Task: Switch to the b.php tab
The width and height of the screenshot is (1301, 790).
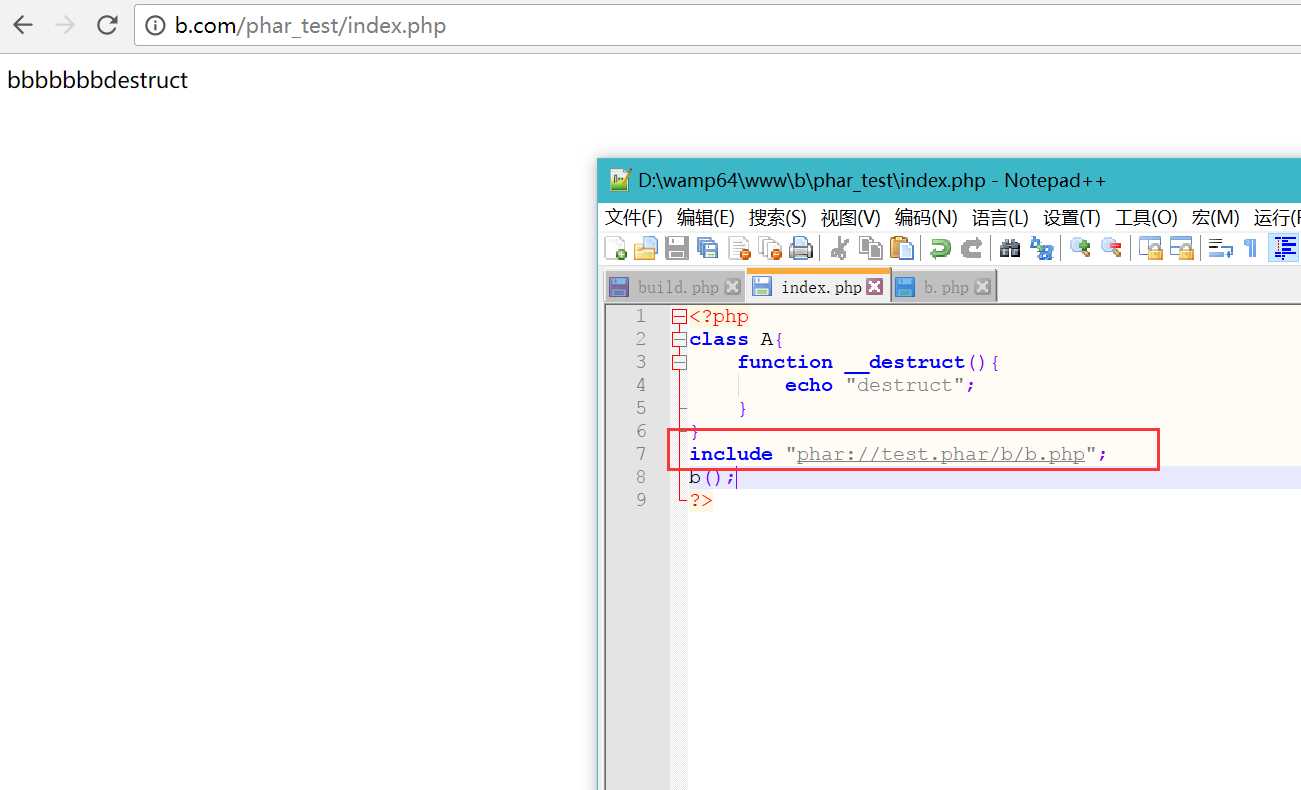Action: click(944, 287)
